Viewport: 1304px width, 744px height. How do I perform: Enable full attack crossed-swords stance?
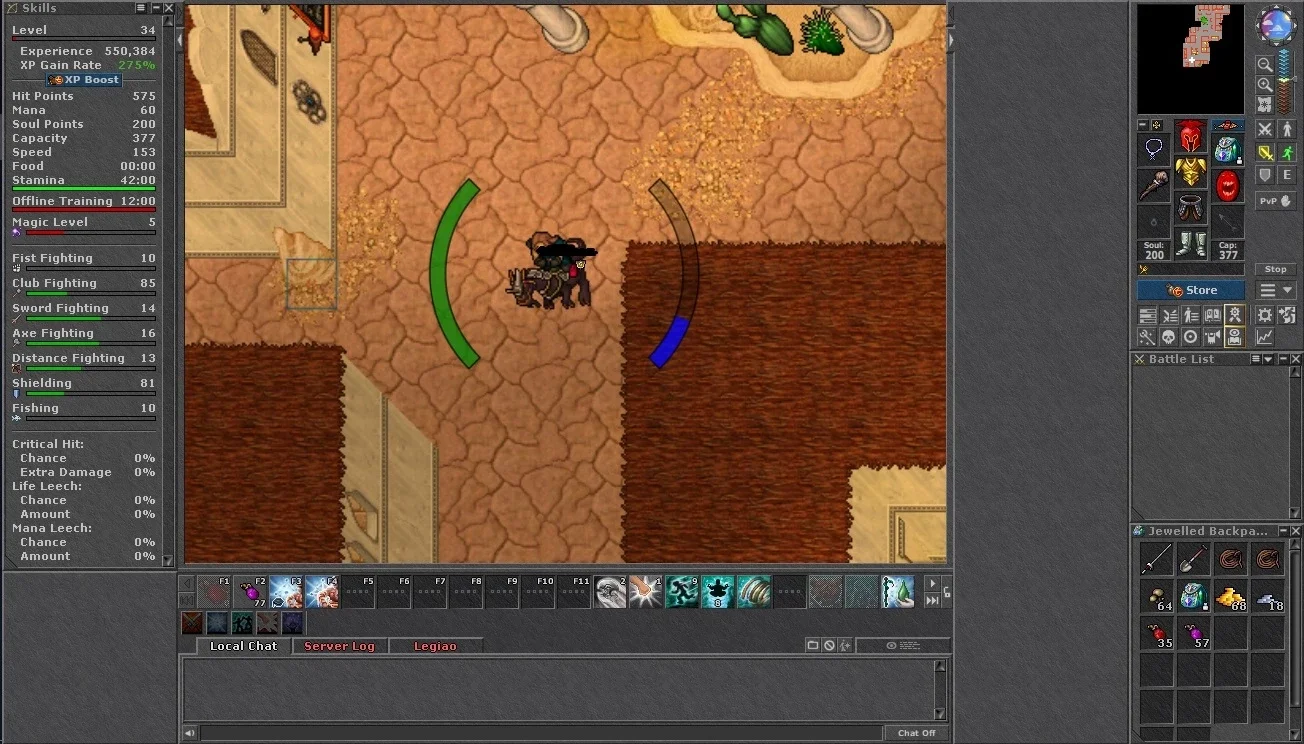[1265, 129]
